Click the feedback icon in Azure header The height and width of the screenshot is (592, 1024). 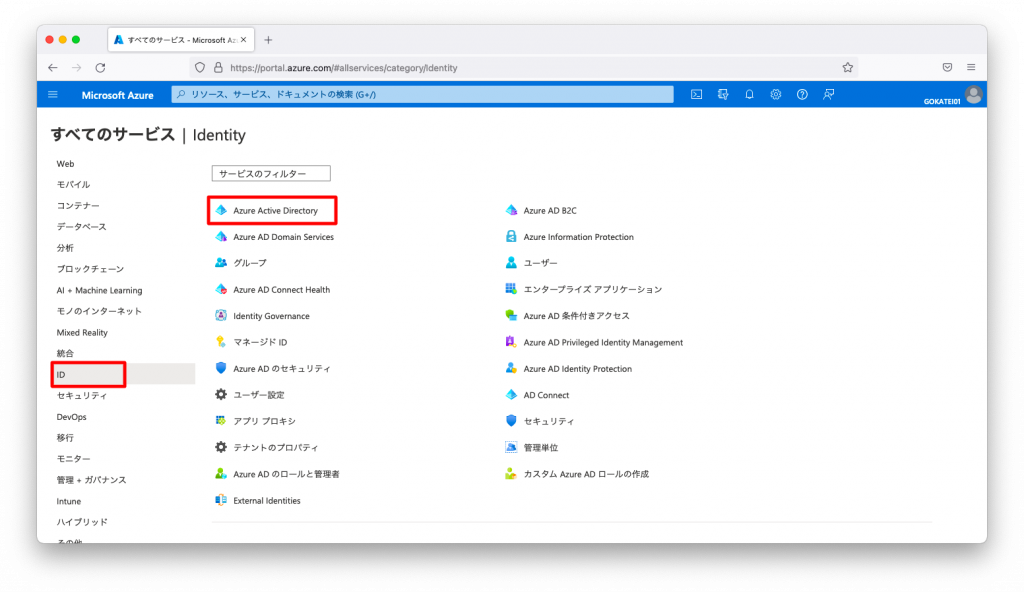828,95
